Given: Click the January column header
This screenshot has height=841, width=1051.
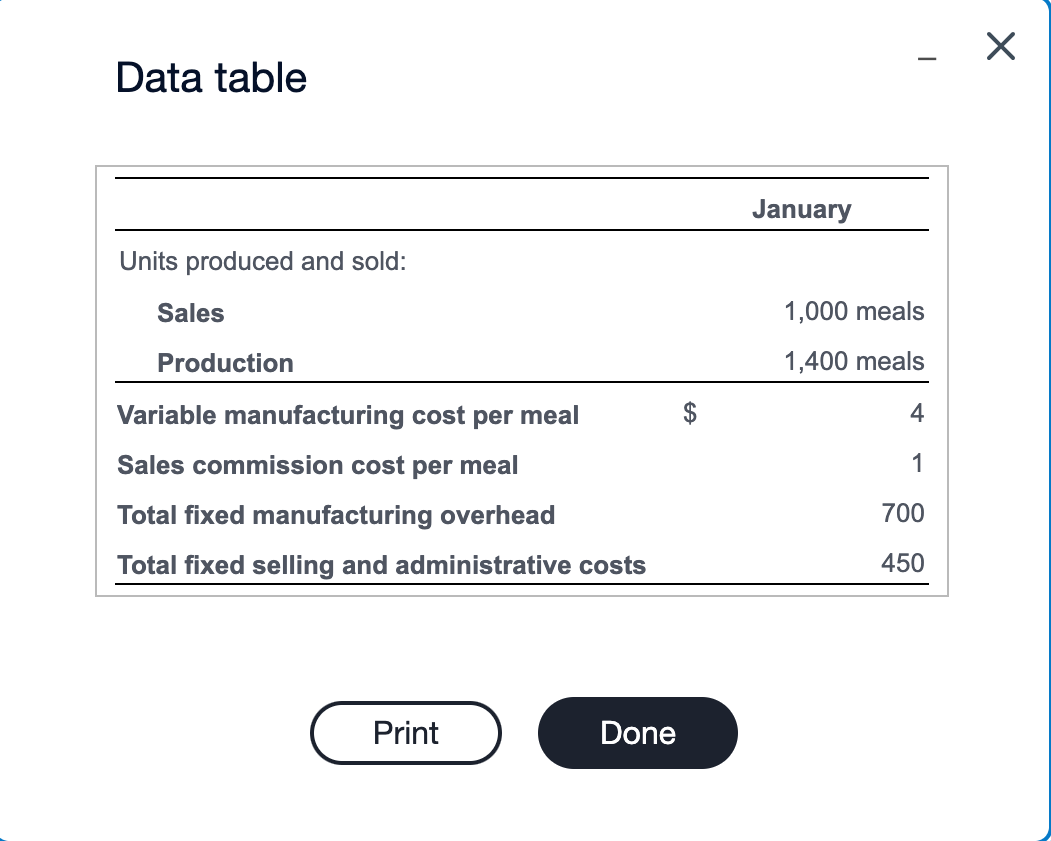Looking at the screenshot, I should (x=801, y=209).
